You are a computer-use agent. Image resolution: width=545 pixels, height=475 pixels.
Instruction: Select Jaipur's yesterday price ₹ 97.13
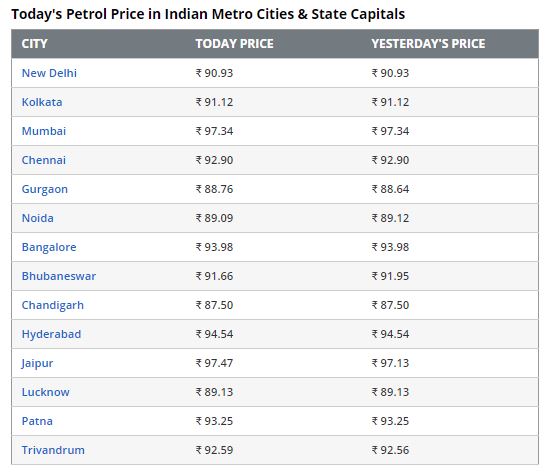pos(390,363)
